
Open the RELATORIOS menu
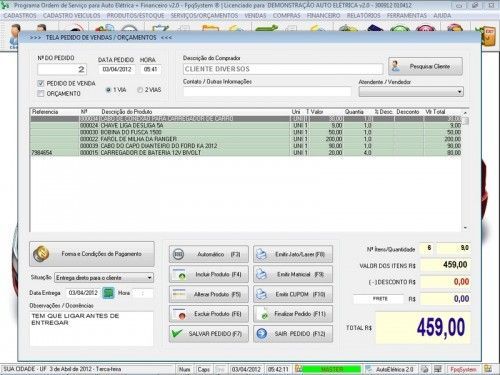[x=363, y=16]
